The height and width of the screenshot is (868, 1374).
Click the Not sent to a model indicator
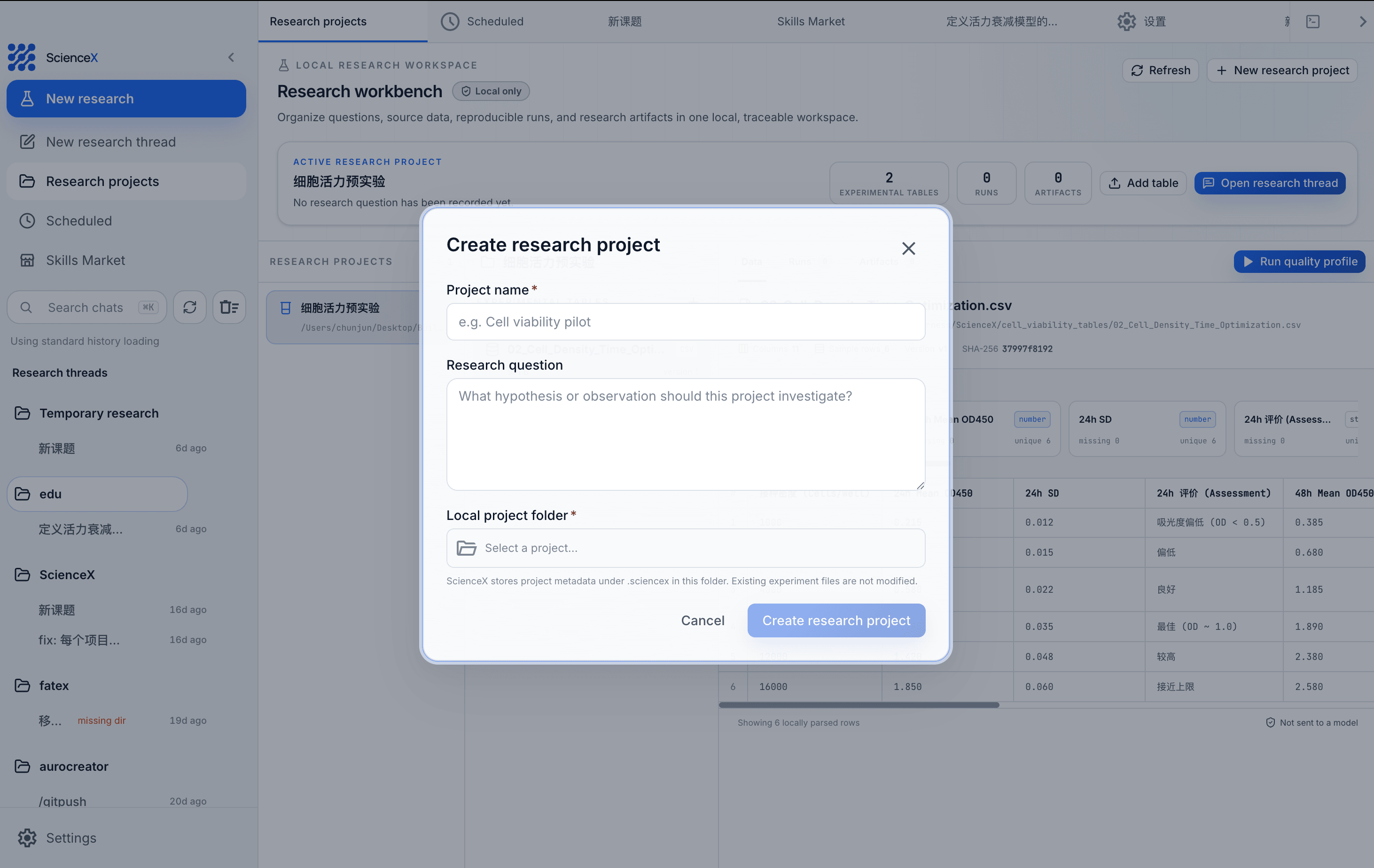[1311, 722]
